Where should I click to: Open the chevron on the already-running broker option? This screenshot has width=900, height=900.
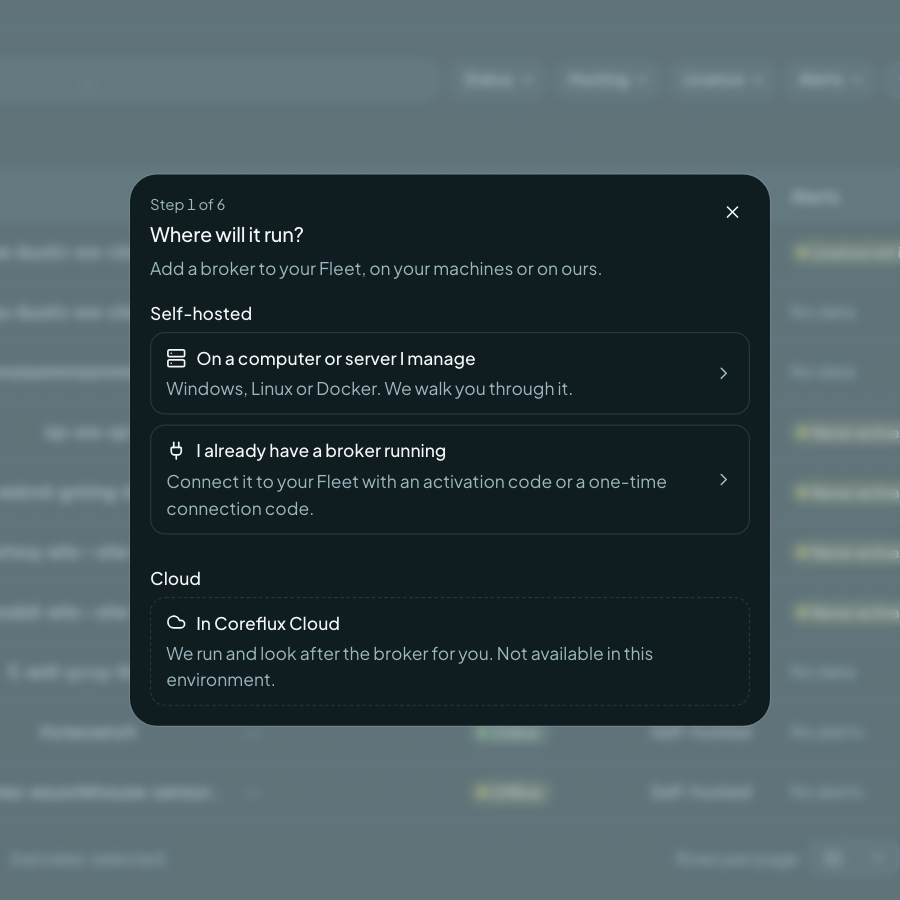[x=723, y=480]
